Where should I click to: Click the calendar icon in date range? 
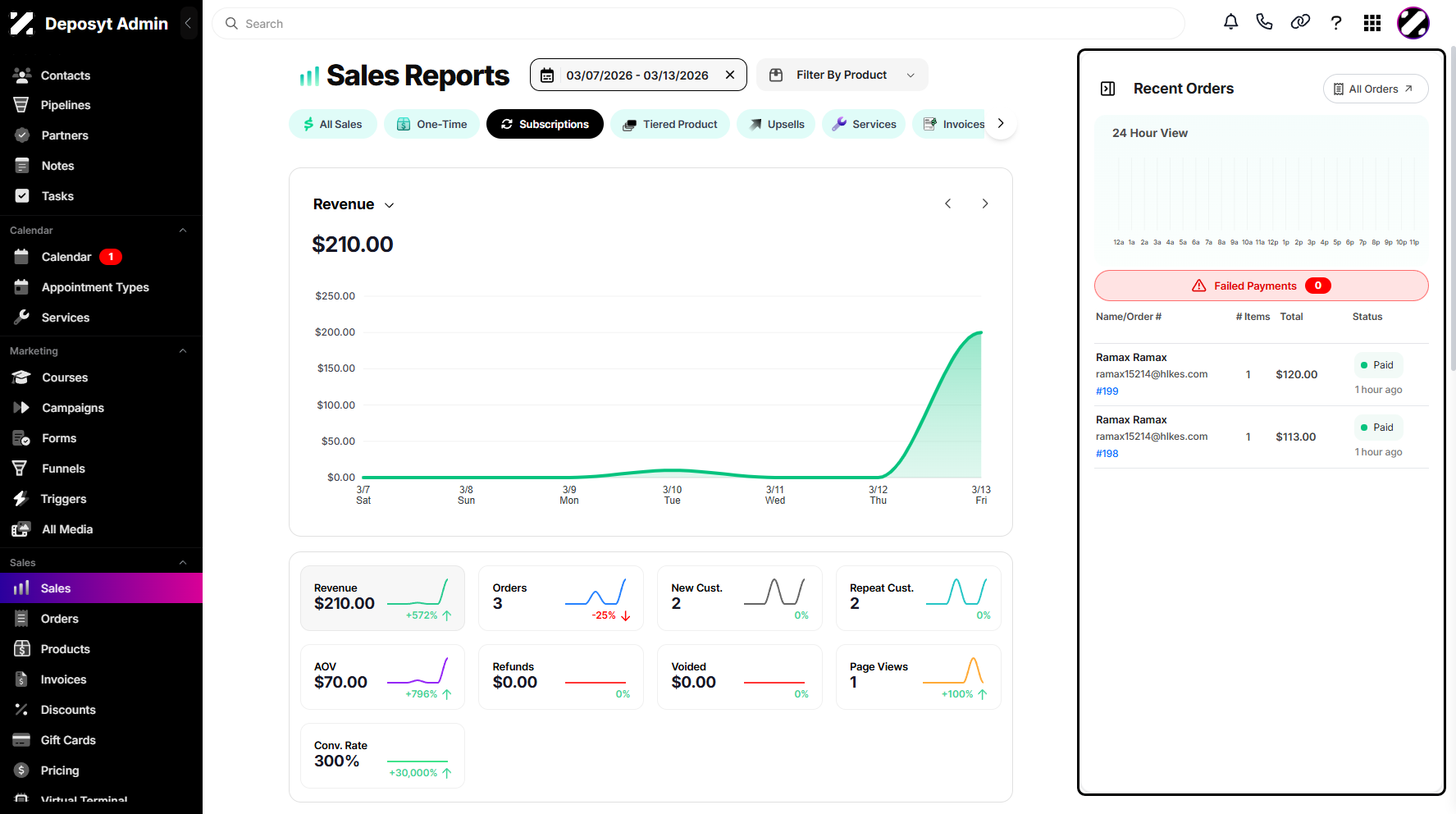(547, 75)
